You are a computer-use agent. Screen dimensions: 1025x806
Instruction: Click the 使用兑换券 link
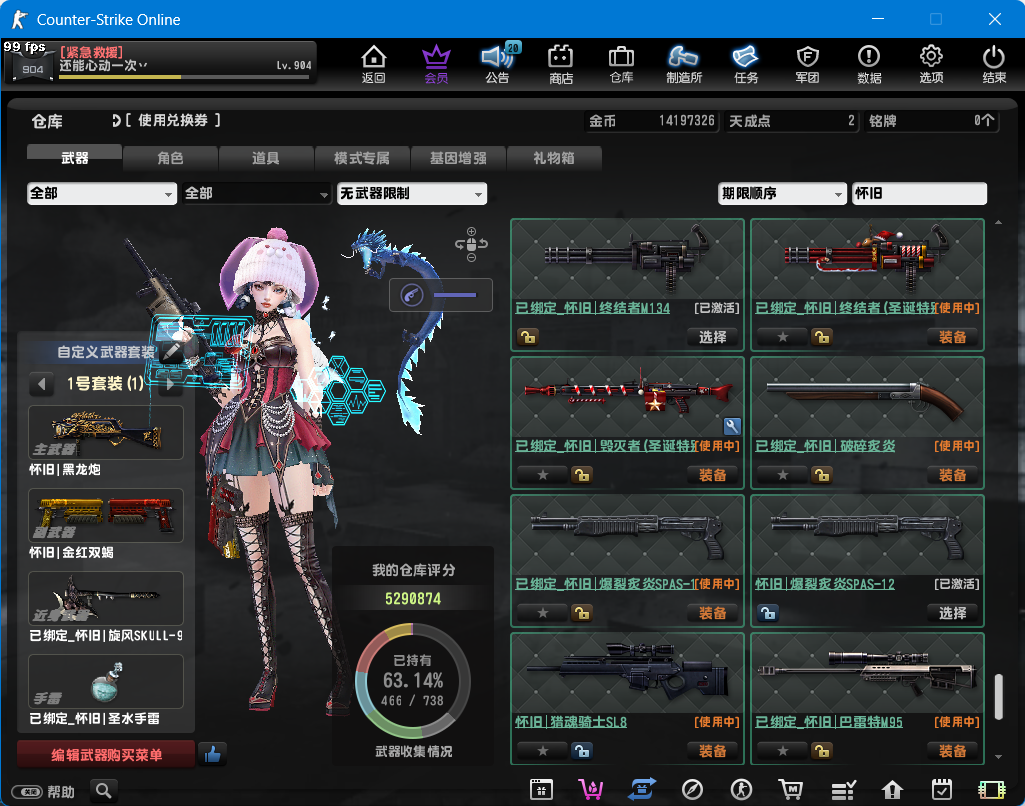click(x=173, y=120)
